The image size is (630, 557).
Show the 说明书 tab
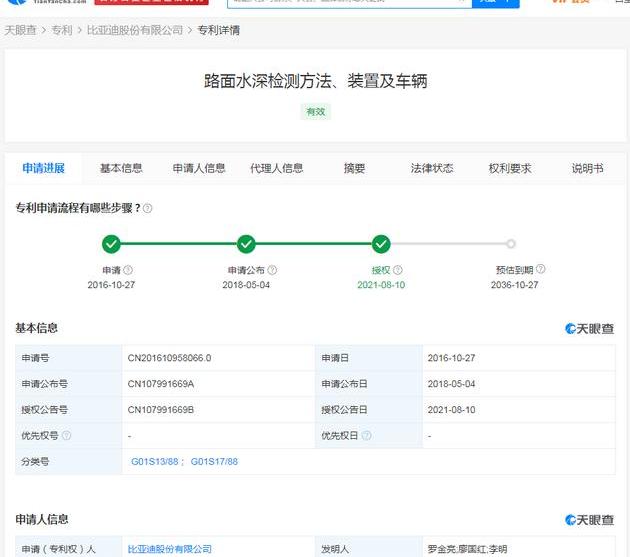tap(587, 168)
